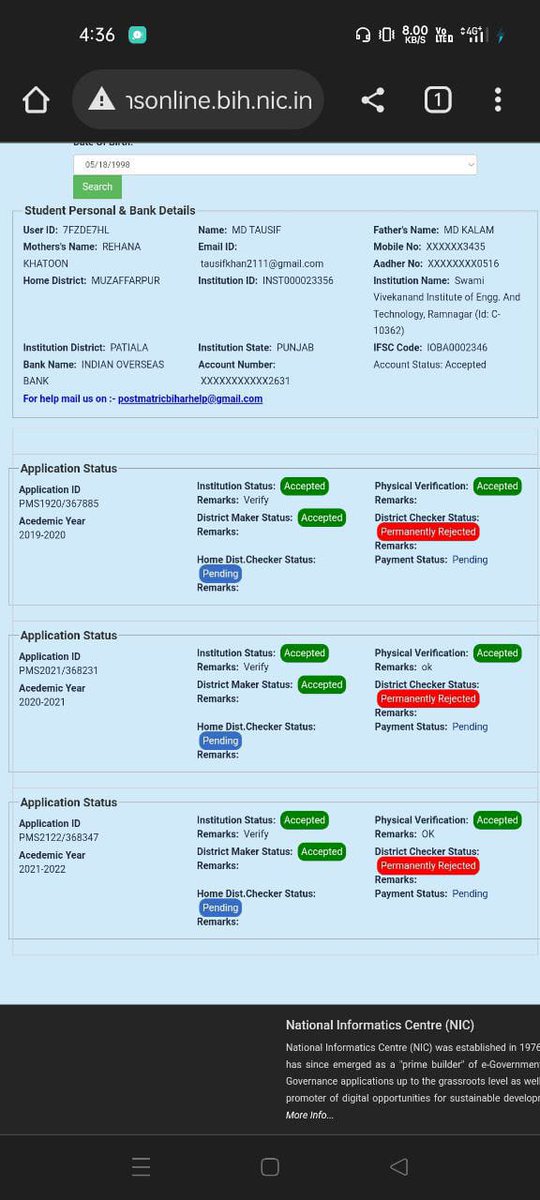Select the account number ending 2631
Viewport: 540px width, 1200px height.
[246, 382]
